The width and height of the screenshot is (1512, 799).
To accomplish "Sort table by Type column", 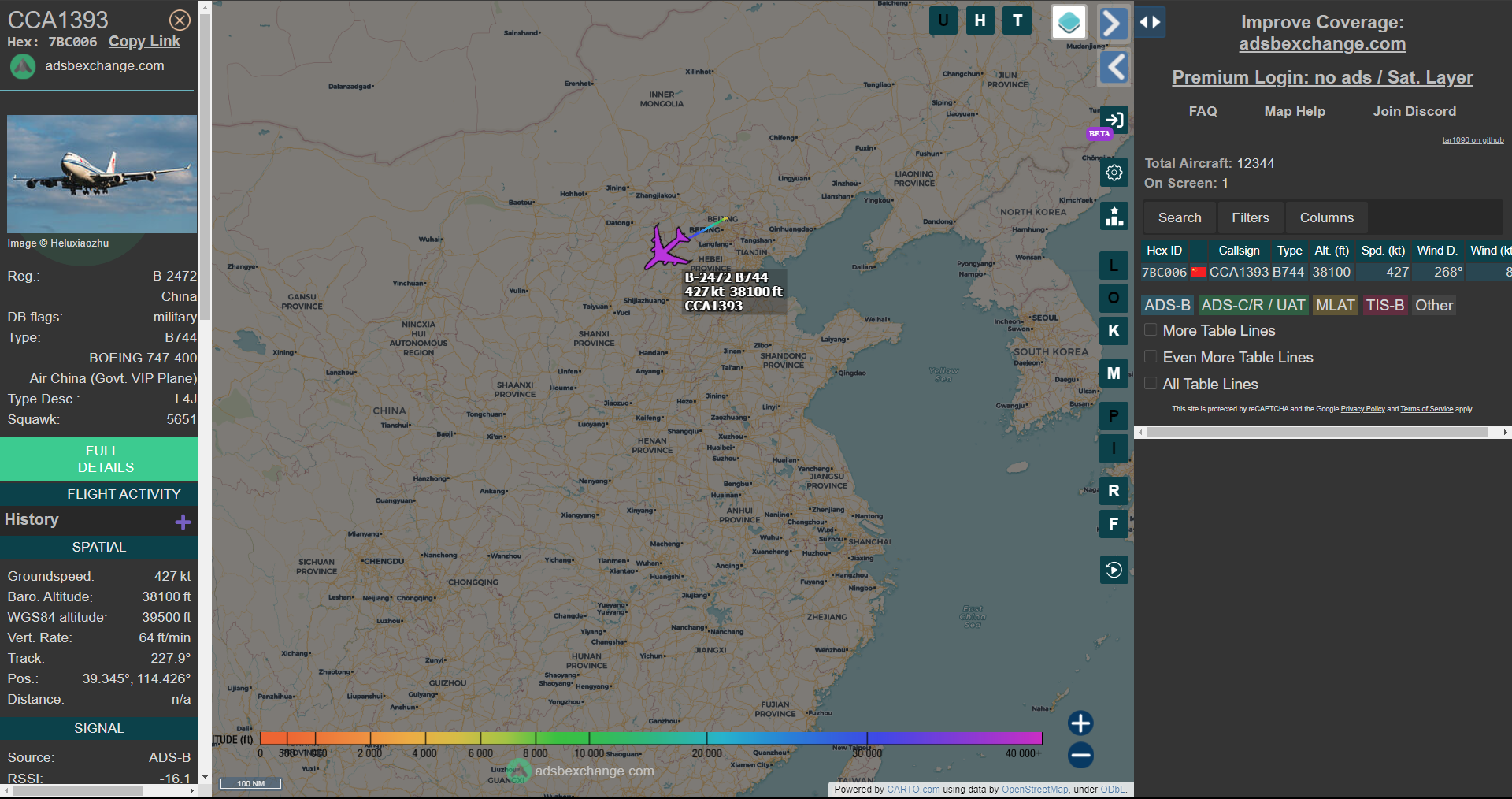I will pos(1289,251).
